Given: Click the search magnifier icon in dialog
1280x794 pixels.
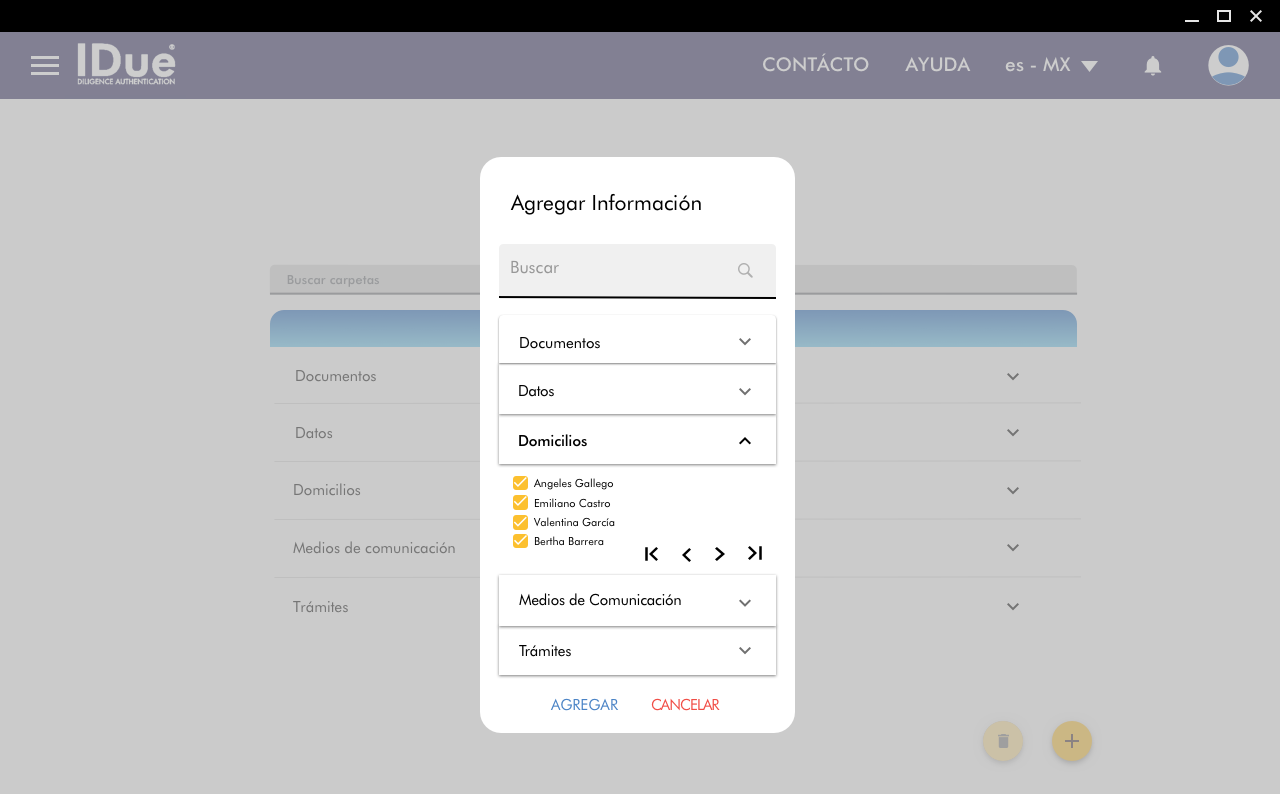Looking at the screenshot, I should (x=745, y=270).
